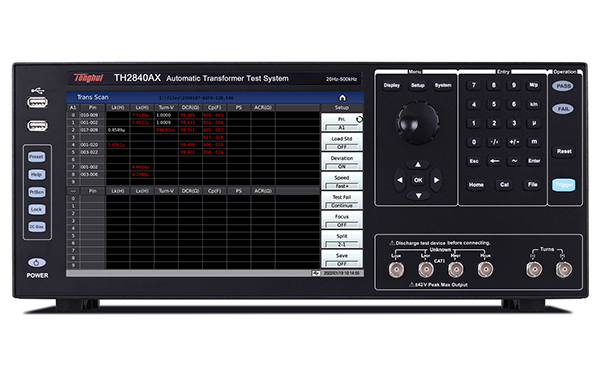Viewport: 600px width, 367px height.
Task: Click the PASS indicator lamp
Action: 563,86
